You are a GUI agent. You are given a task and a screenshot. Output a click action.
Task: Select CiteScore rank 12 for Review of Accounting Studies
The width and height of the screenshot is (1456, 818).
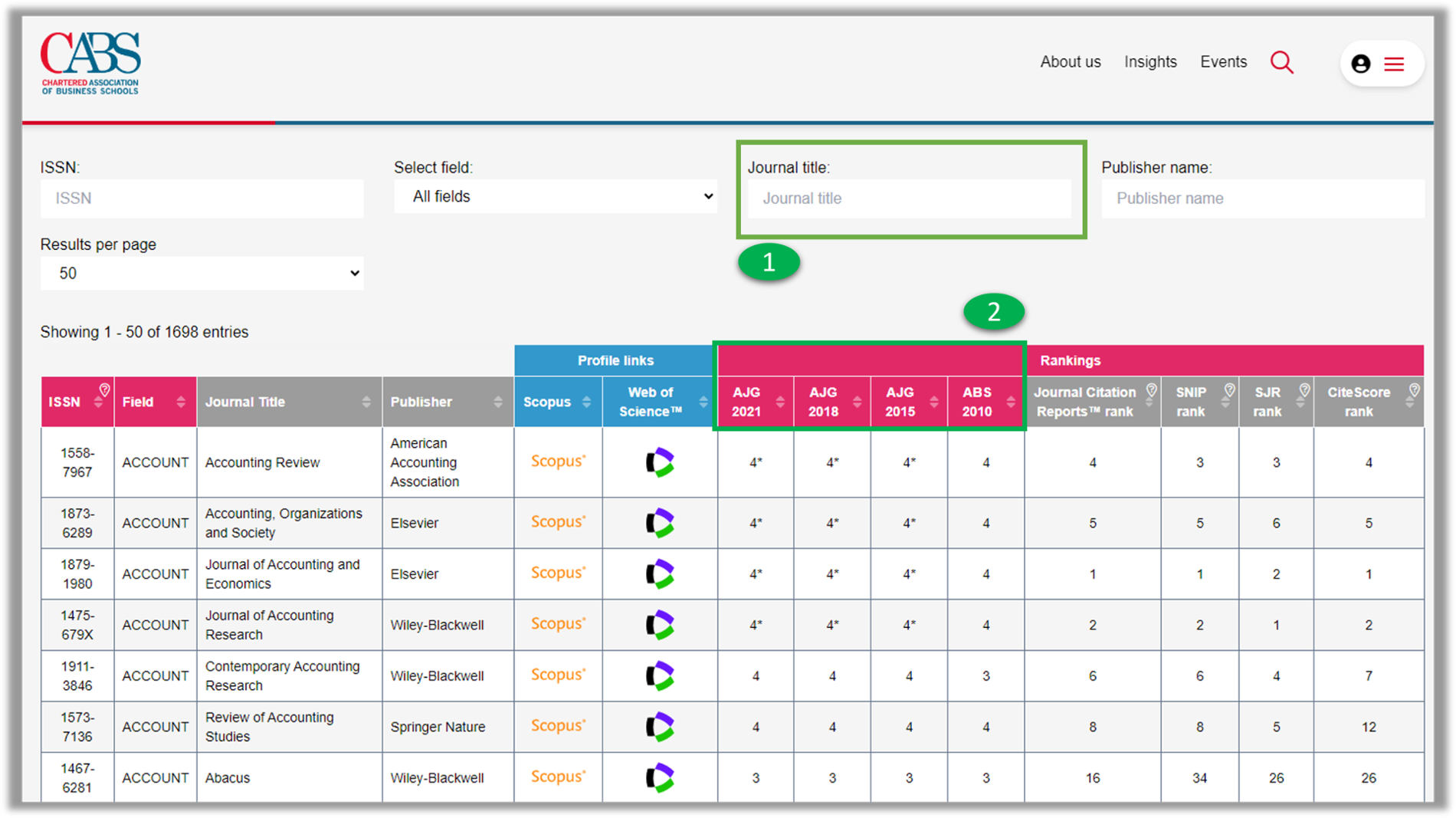click(x=1369, y=727)
